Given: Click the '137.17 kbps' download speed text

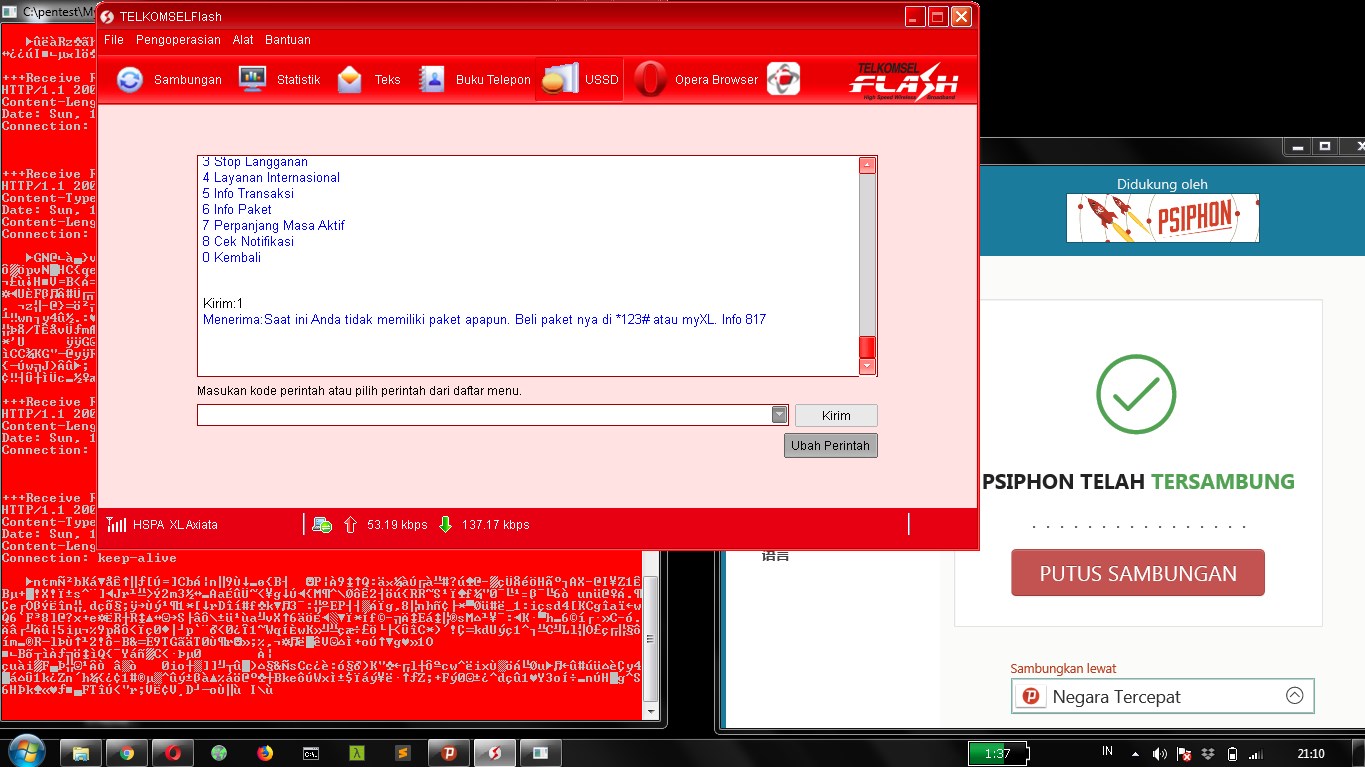Looking at the screenshot, I should (495, 524).
